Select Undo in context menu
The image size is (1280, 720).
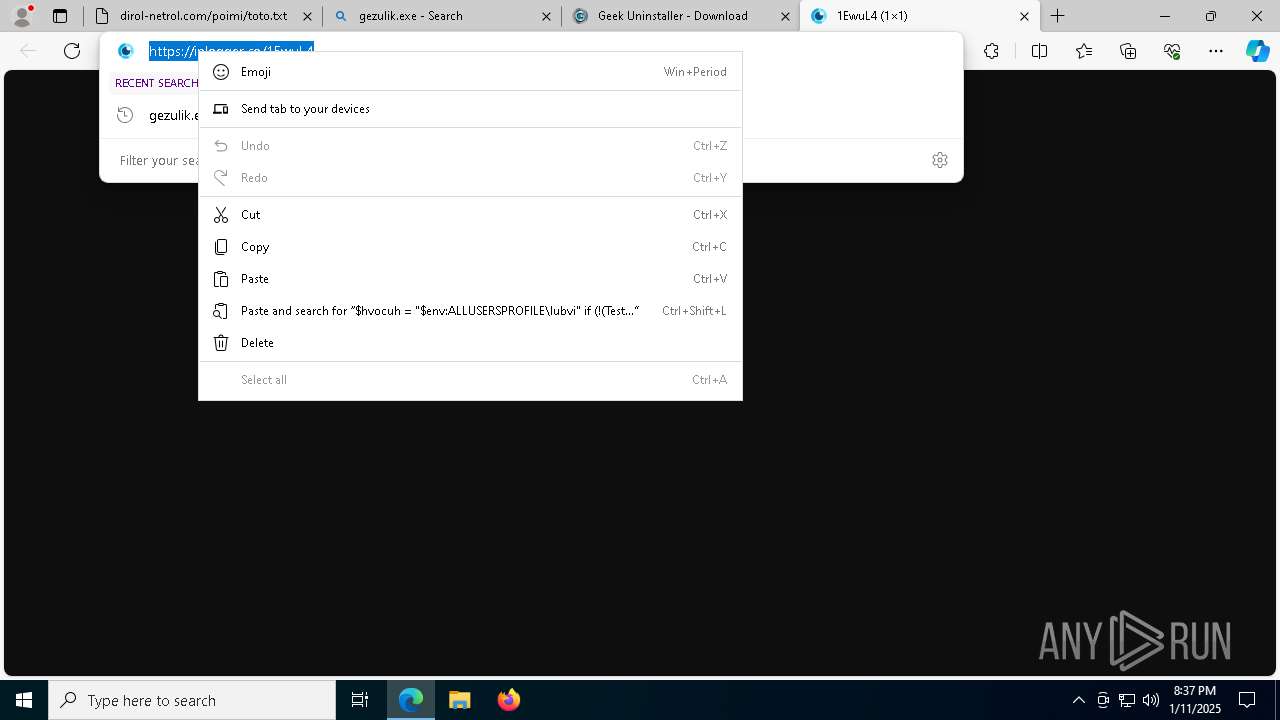tap(470, 146)
